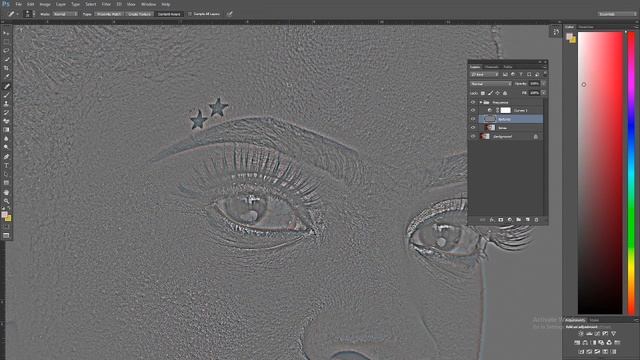Image resolution: width=640 pixels, height=360 pixels.
Task: Add a Brightness/Contrast adjustment
Action: click(x=581, y=333)
